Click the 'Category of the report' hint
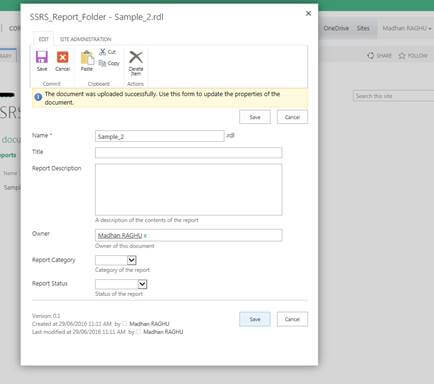The width and height of the screenshot is (434, 384). (x=122, y=270)
